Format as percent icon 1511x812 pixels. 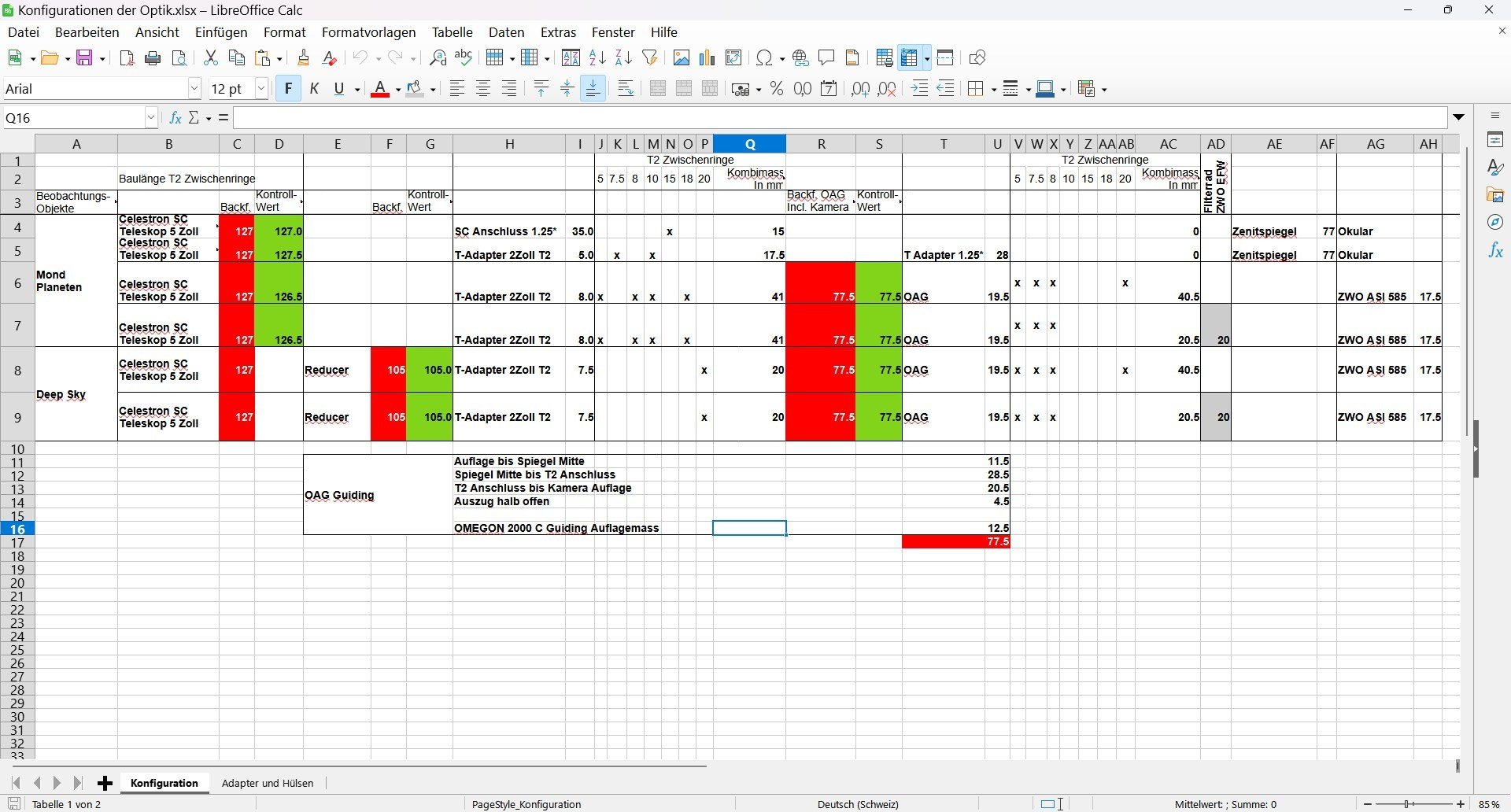777,89
